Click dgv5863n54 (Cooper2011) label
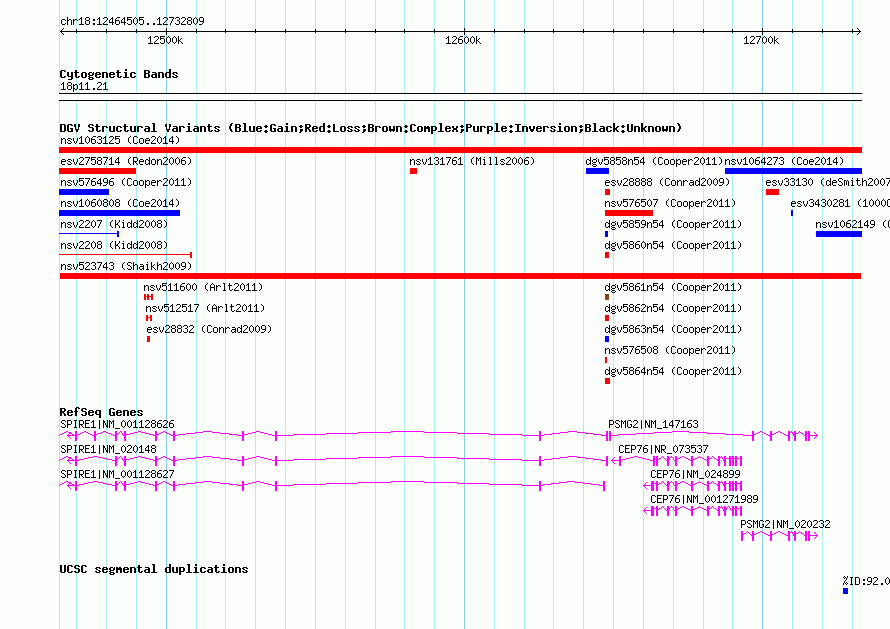This screenshot has width=890, height=629. coord(673,329)
